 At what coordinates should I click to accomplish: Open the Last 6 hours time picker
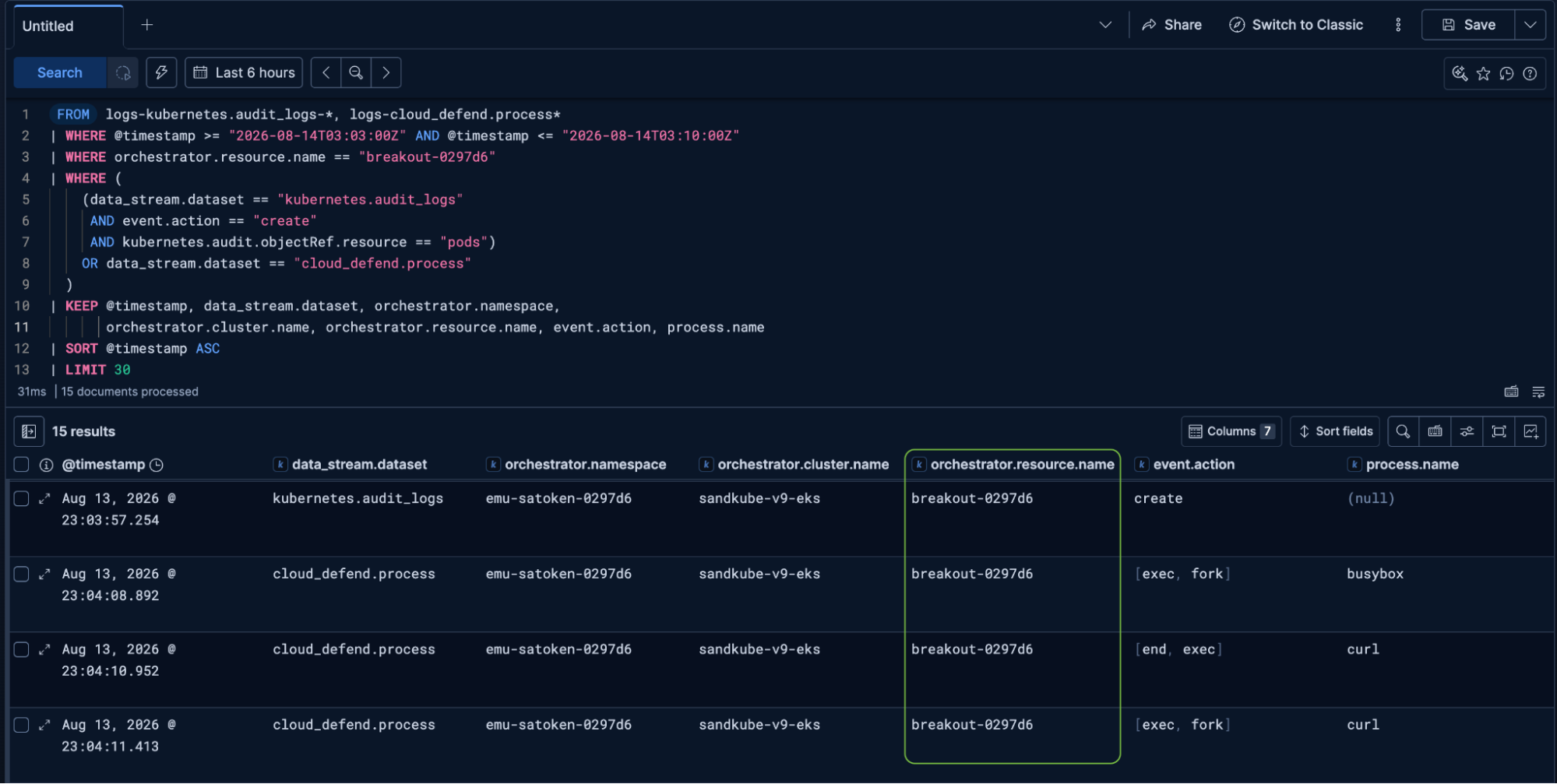pos(244,72)
